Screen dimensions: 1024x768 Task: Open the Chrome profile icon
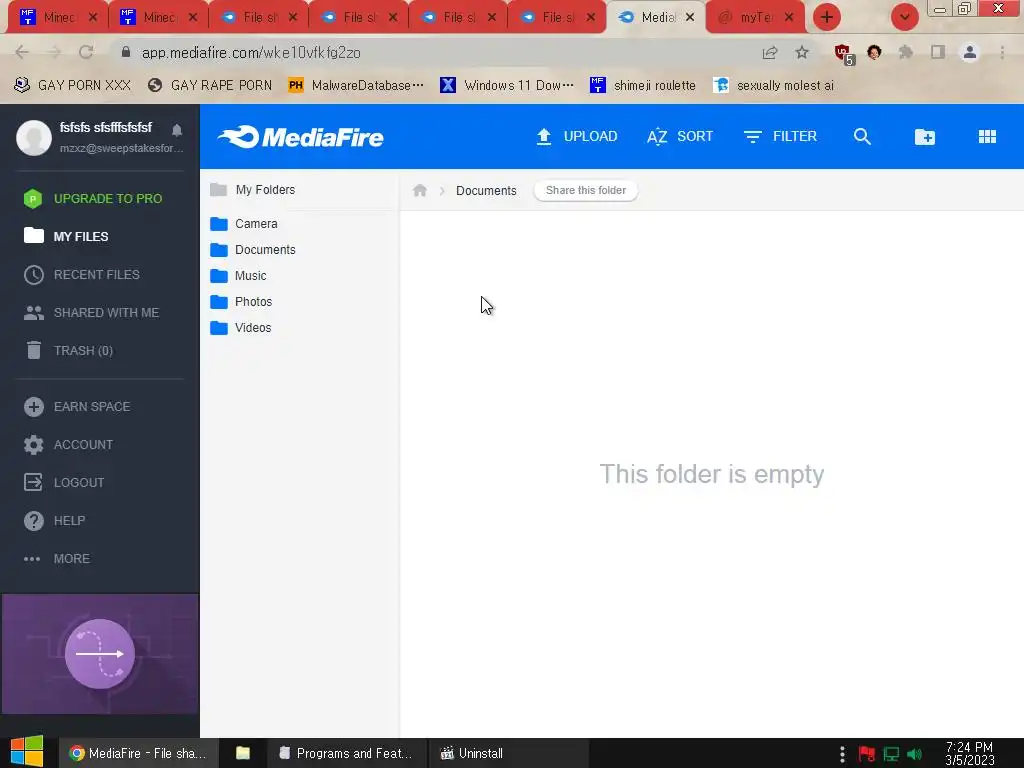(970, 52)
